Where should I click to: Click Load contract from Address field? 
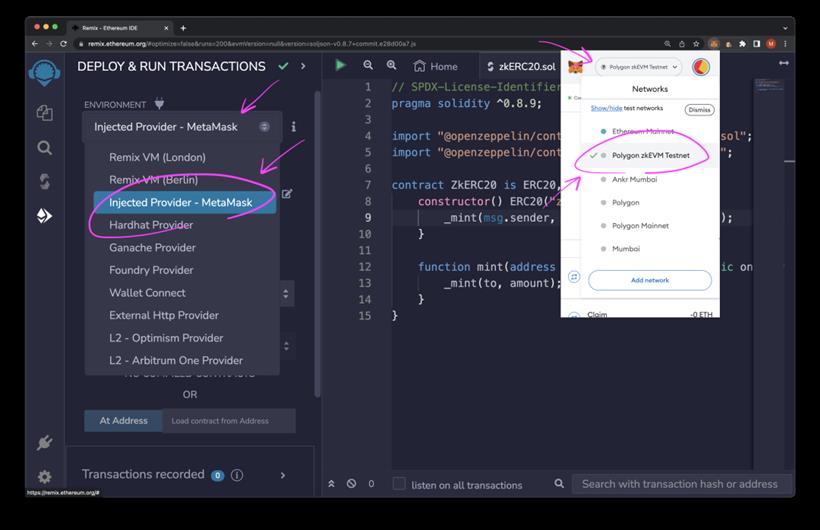[229, 421]
